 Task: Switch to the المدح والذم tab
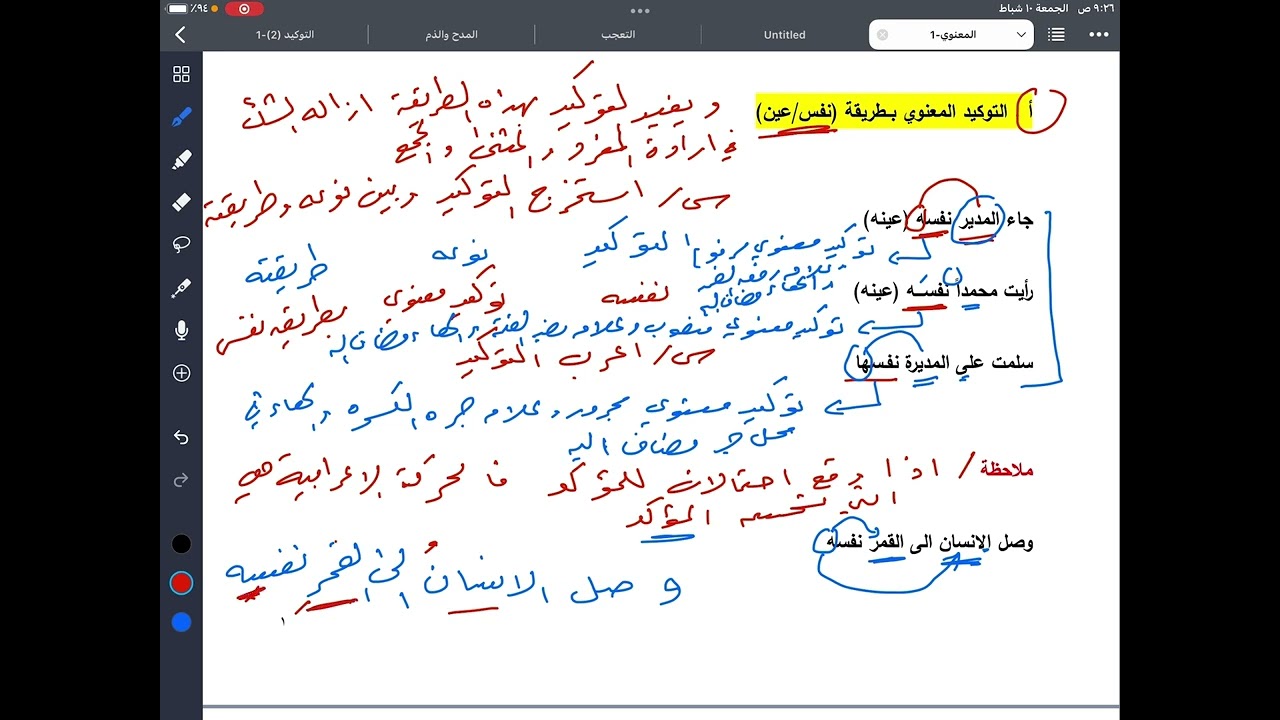[x=452, y=34]
